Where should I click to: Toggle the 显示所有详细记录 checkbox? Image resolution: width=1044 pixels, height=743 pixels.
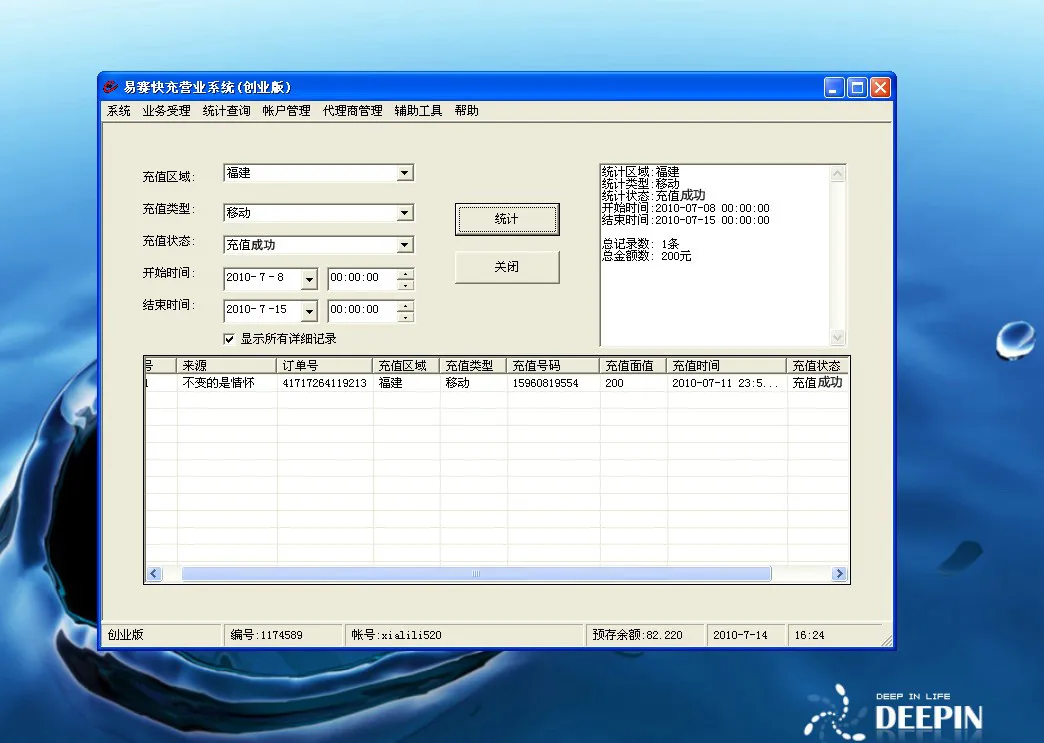(229, 339)
